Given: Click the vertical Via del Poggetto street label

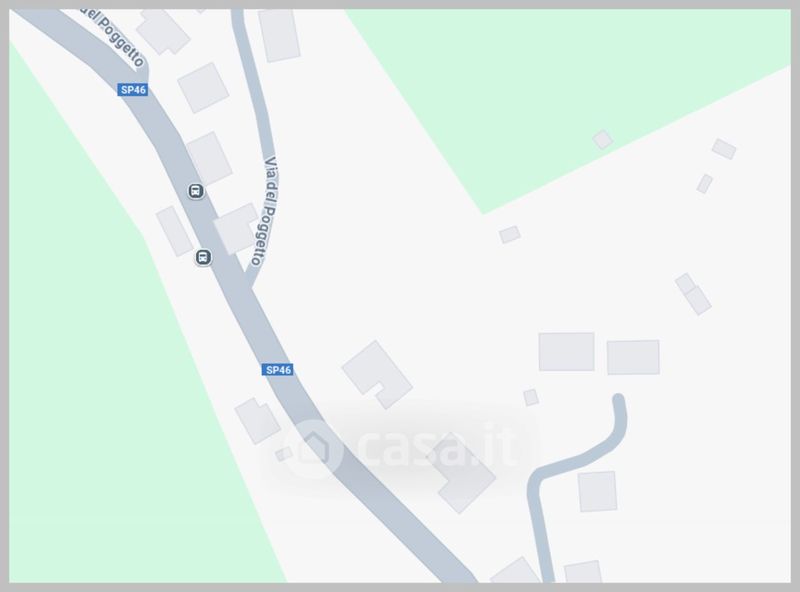Looking at the screenshot, I should click(266, 211).
